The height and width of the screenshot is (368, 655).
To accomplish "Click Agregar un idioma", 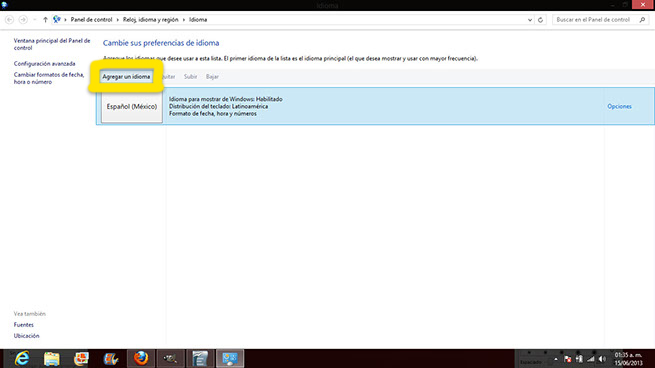I will pyautogui.click(x=126, y=76).
